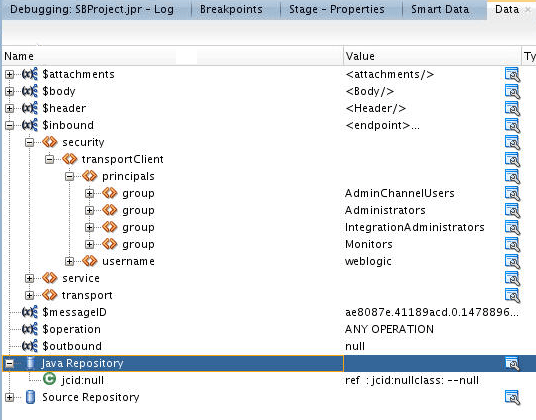Click inspect icon beside AdminChannelUsers value
536x420 pixels.
pos(512,193)
